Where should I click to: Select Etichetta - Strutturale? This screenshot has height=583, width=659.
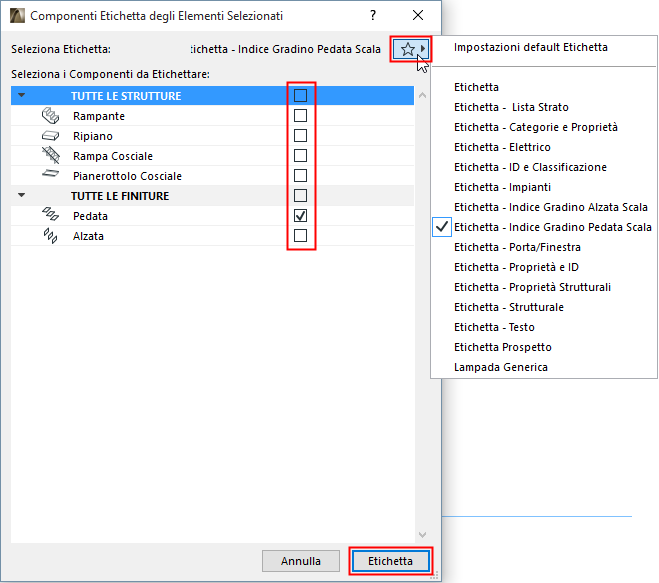(x=509, y=307)
